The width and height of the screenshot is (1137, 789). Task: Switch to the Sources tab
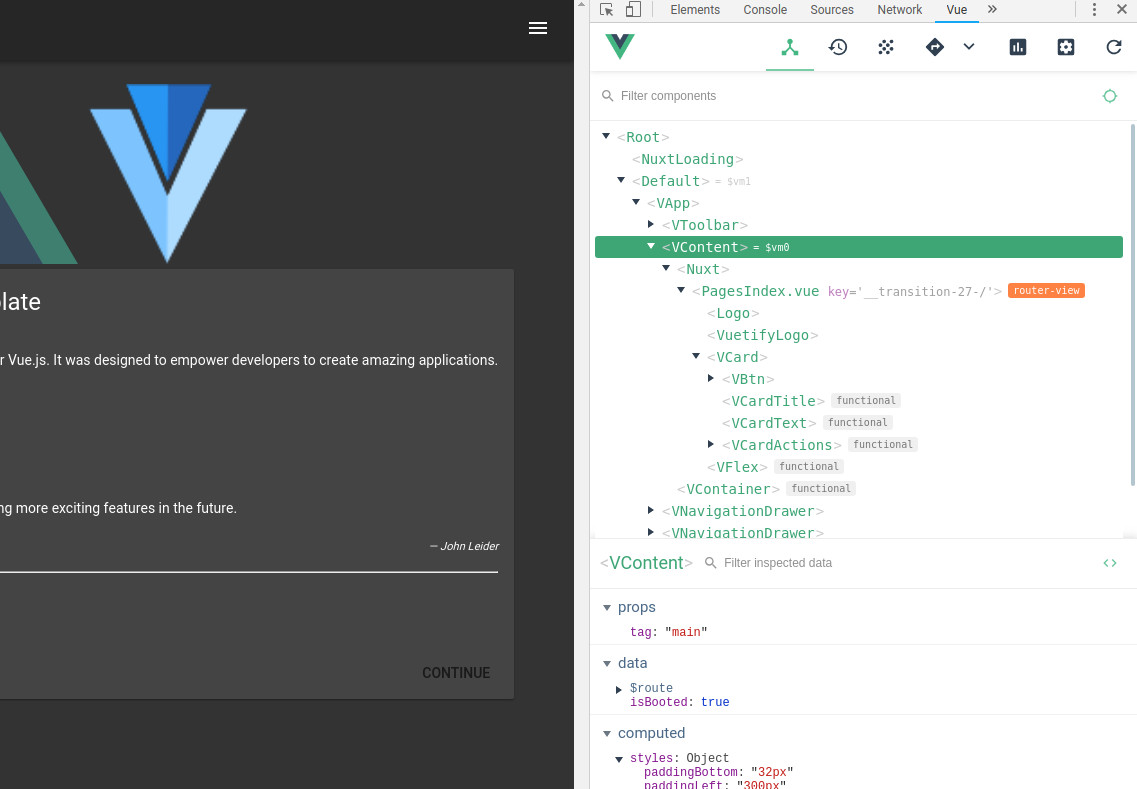832,9
